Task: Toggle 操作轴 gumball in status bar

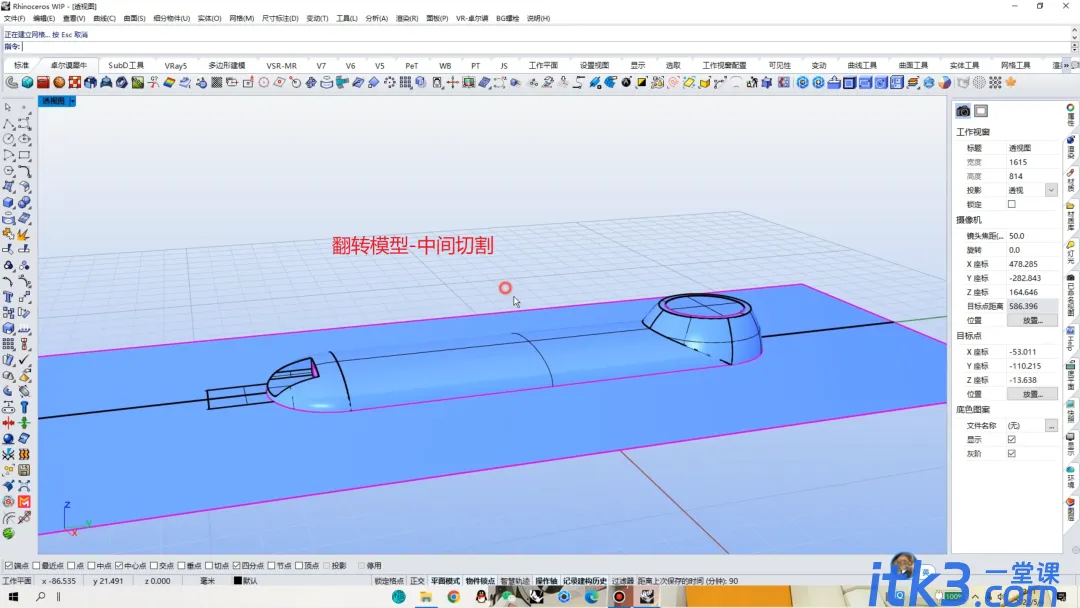Action: click(546, 581)
